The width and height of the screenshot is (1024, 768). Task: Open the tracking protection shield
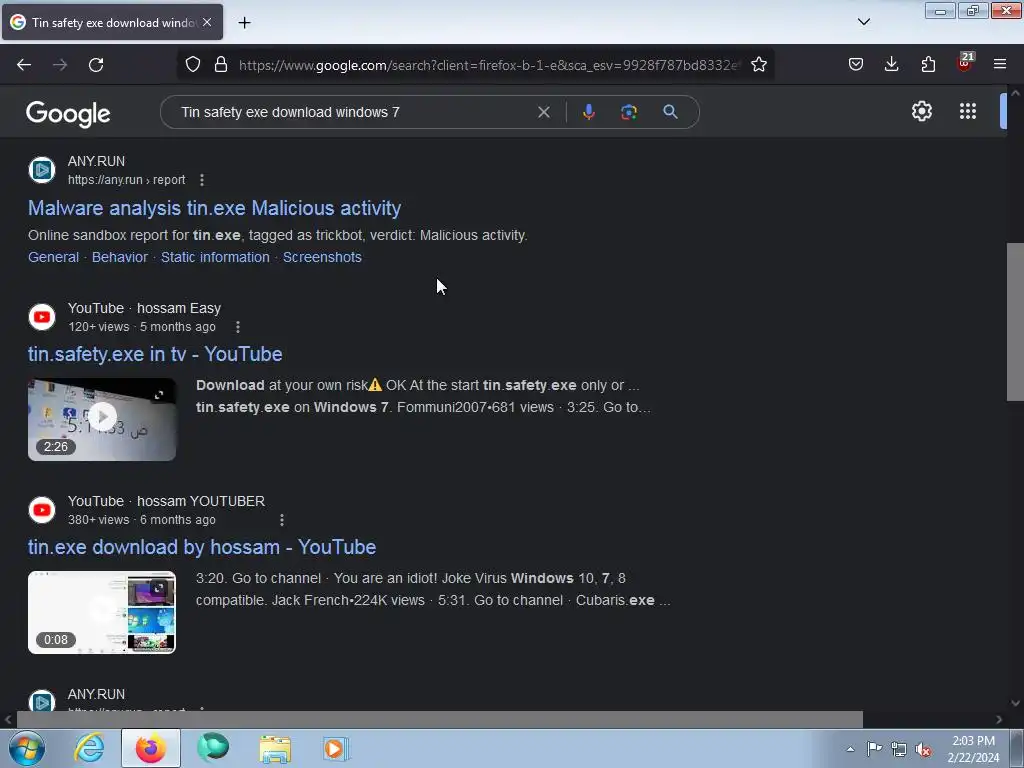click(x=193, y=65)
